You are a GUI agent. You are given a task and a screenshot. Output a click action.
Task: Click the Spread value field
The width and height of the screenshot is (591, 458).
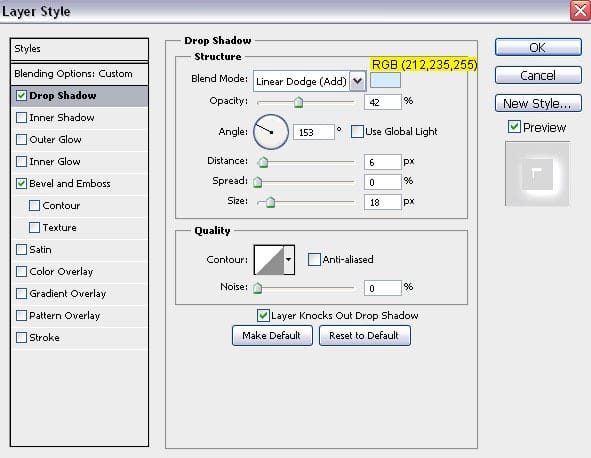pos(383,182)
